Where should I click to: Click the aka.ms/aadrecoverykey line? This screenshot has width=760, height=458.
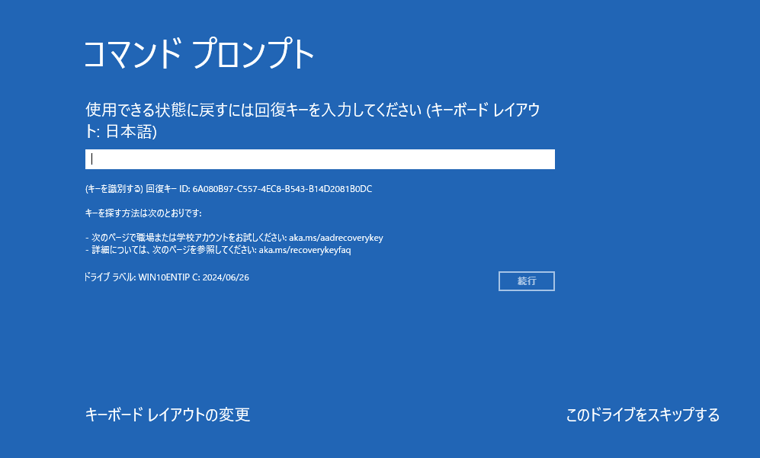click(234, 238)
